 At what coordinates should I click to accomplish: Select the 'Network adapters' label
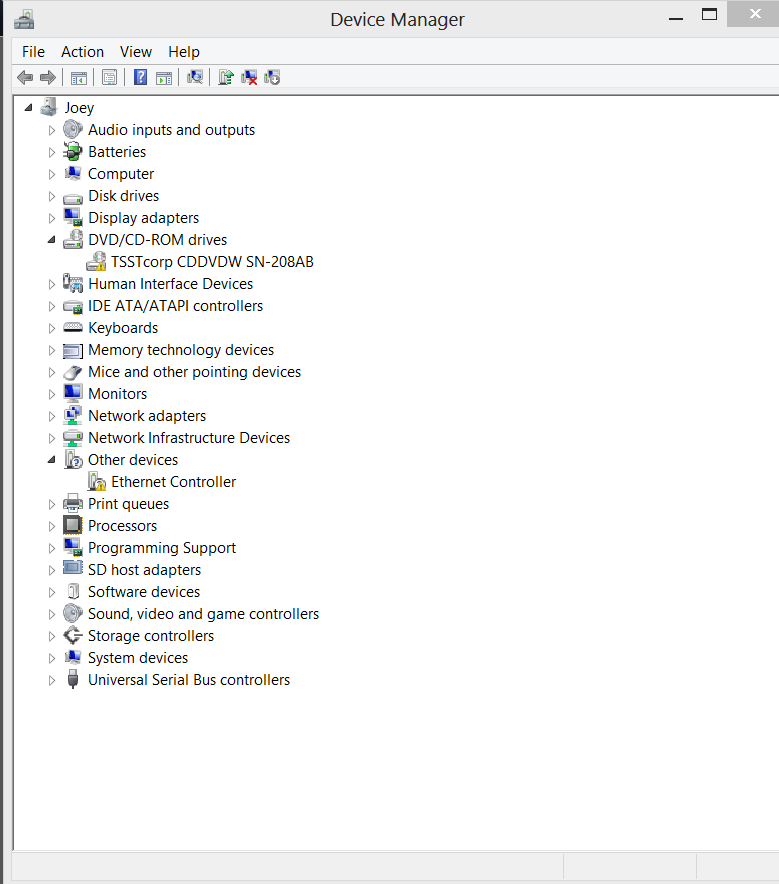pyautogui.click(x=147, y=416)
